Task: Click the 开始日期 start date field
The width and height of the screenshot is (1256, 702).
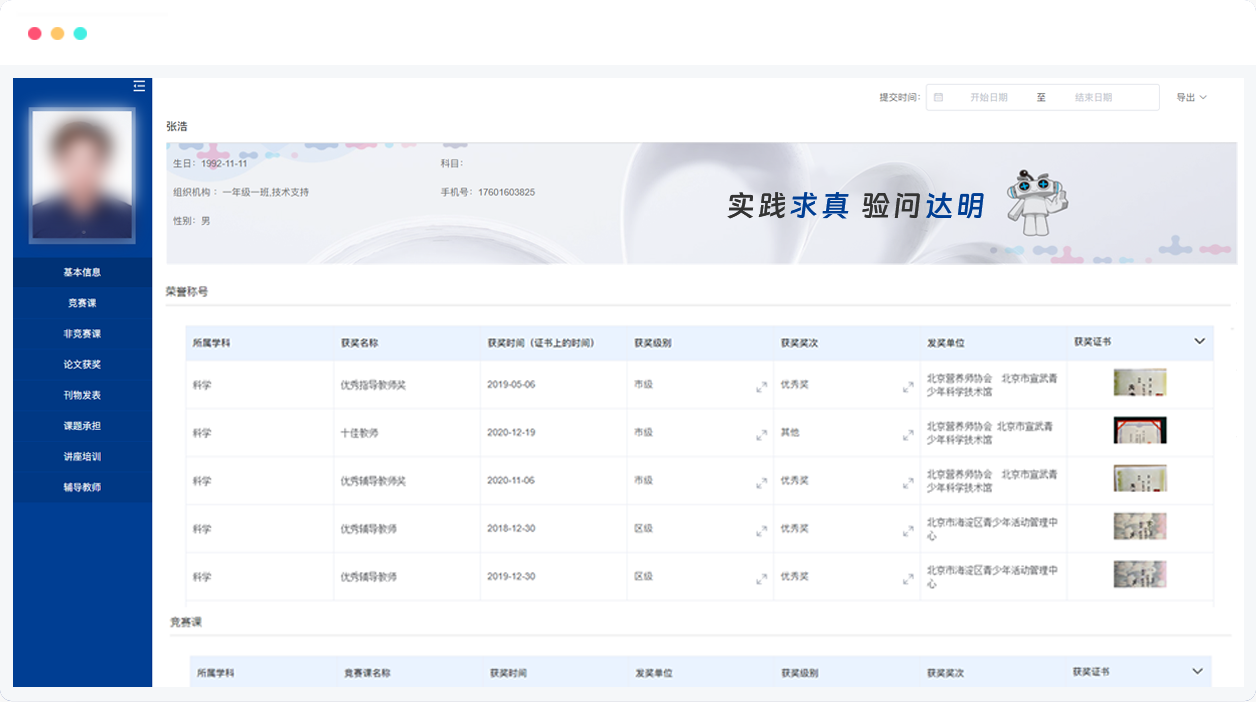Action: (x=988, y=97)
